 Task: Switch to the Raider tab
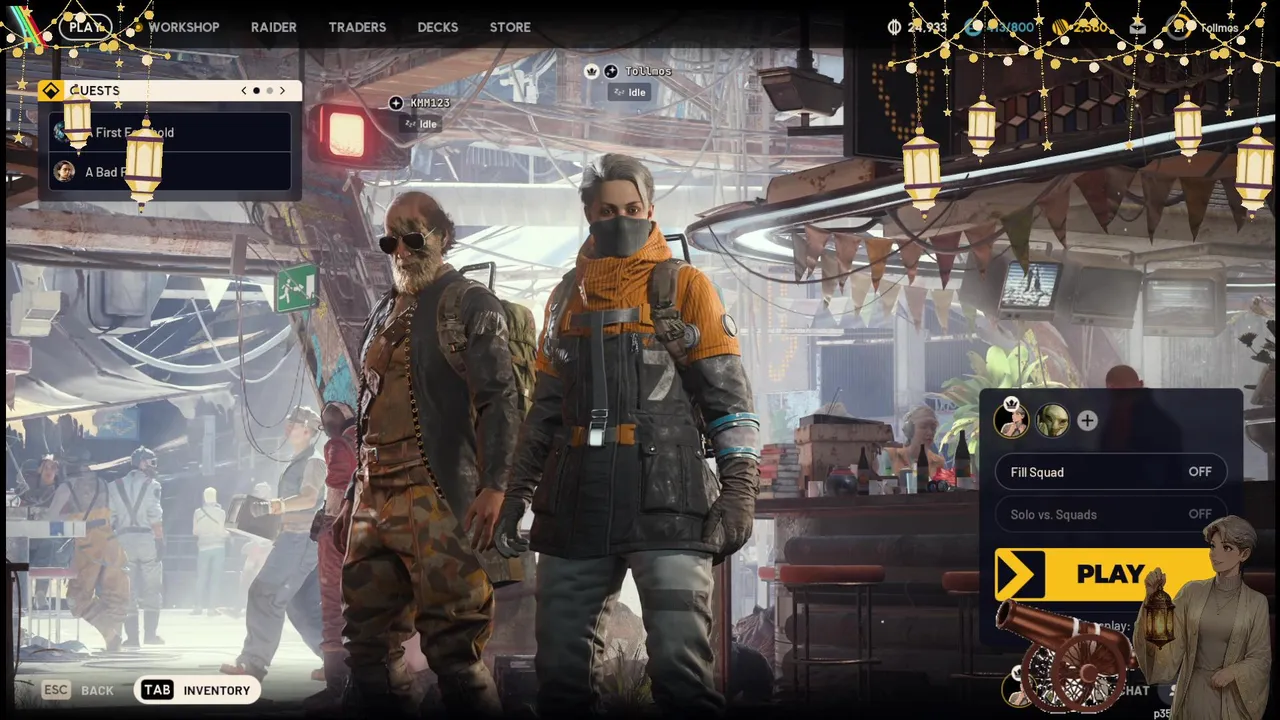(x=273, y=27)
